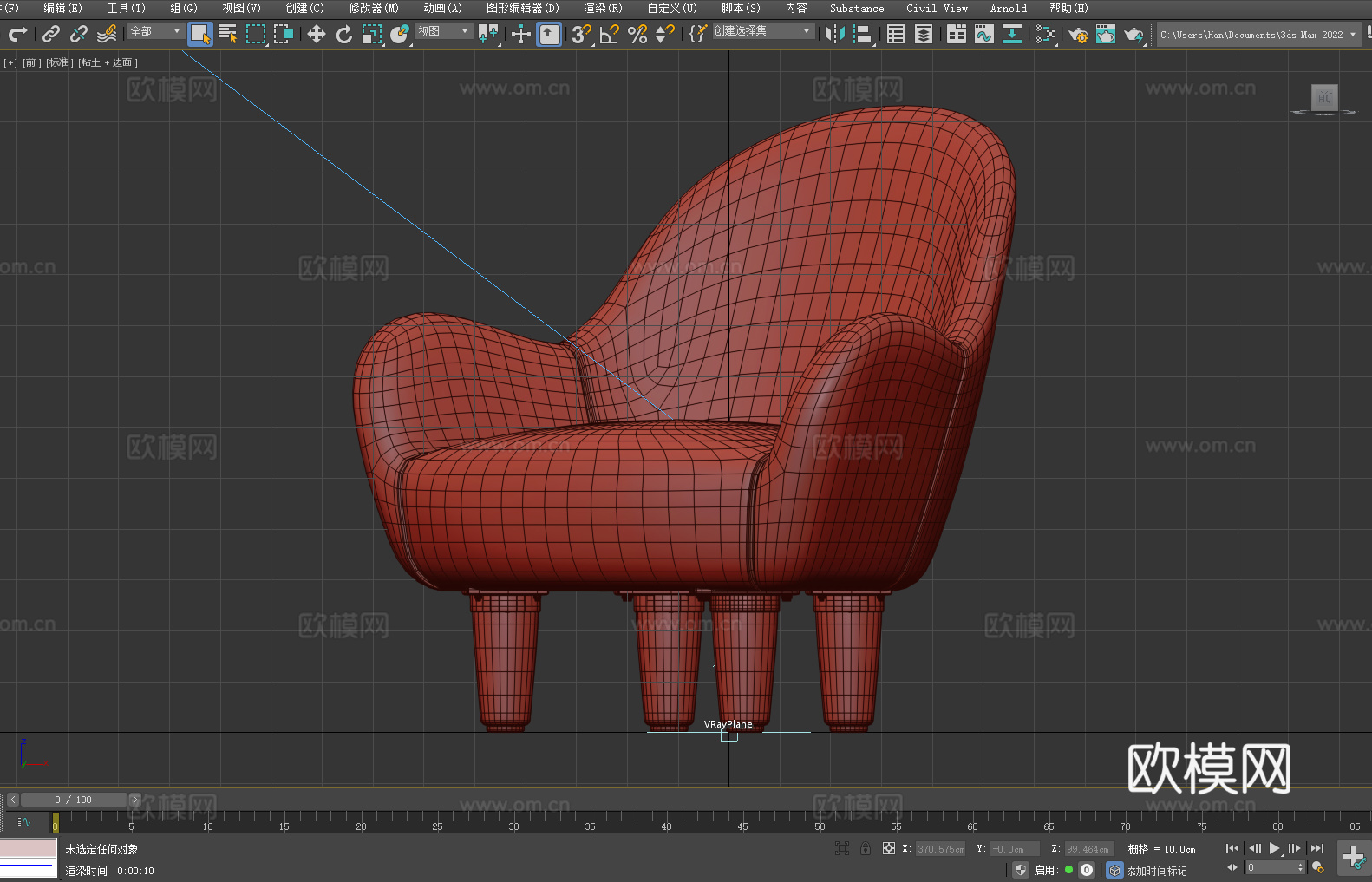Viewport: 1372px width, 882px height.
Task: Choose Rectangular Selection Region tool
Action: [256, 34]
